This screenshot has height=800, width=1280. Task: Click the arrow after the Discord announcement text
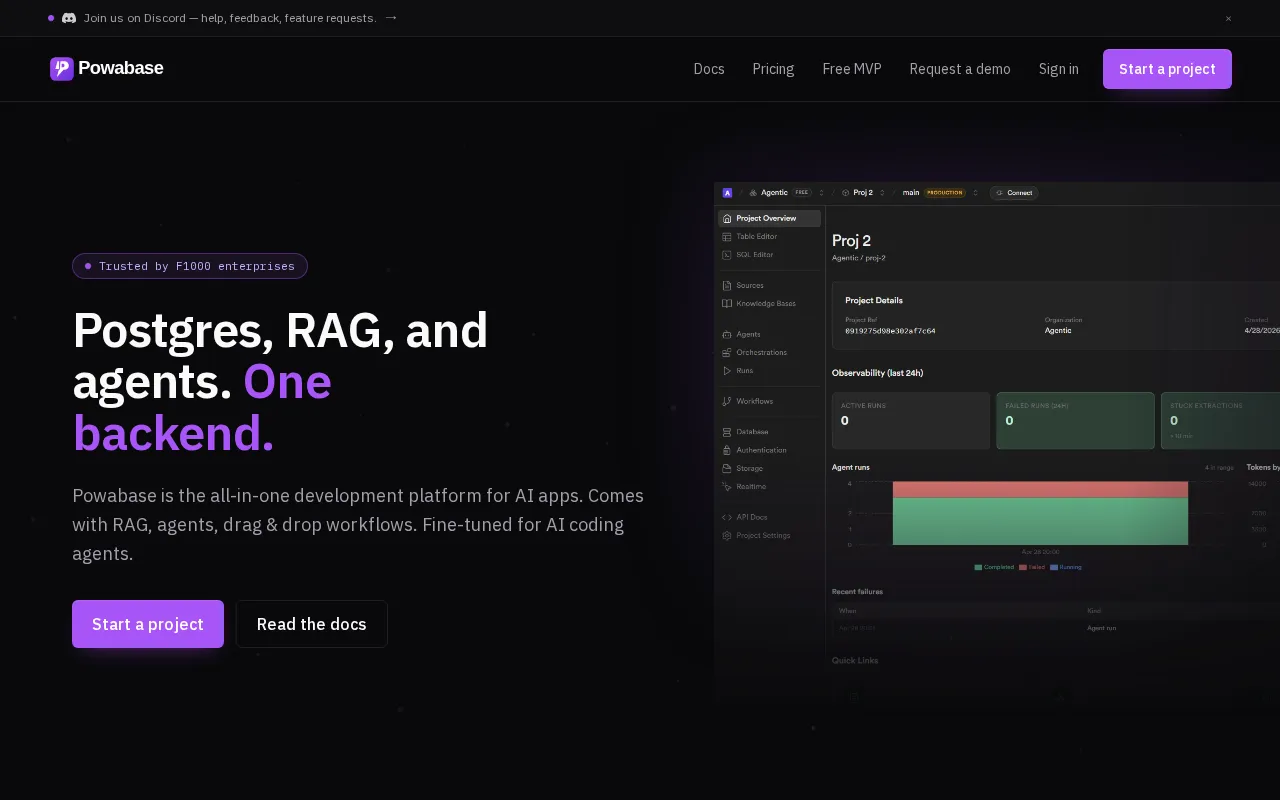[391, 17]
